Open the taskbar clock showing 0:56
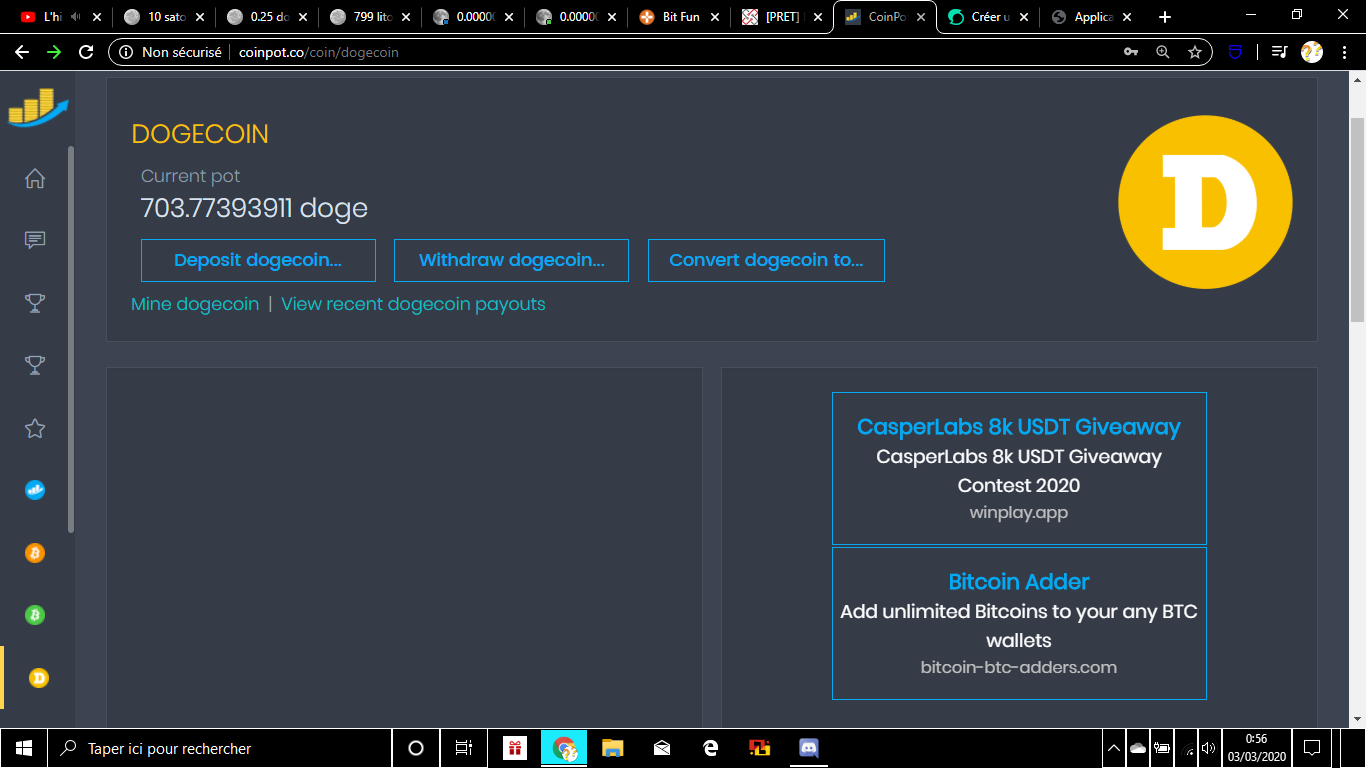Screen dimensions: 1366x768 tap(1256, 748)
